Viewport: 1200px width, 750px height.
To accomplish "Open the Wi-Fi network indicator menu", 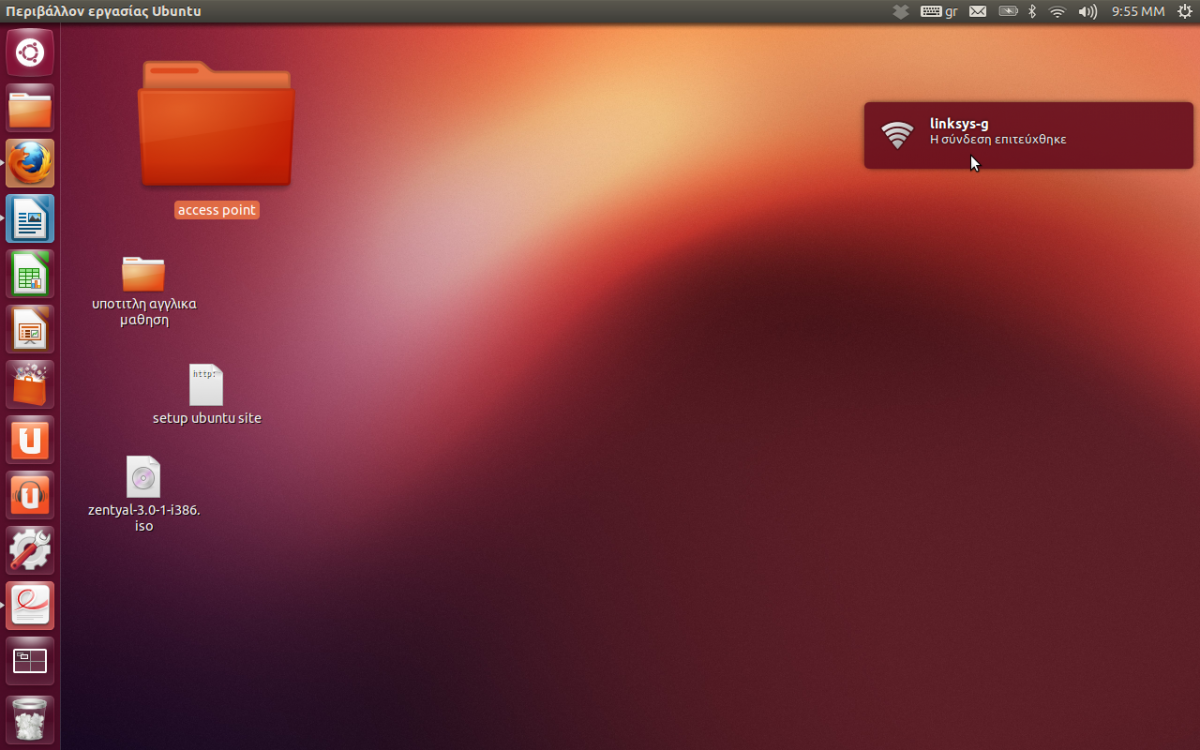I will coord(1058,11).
